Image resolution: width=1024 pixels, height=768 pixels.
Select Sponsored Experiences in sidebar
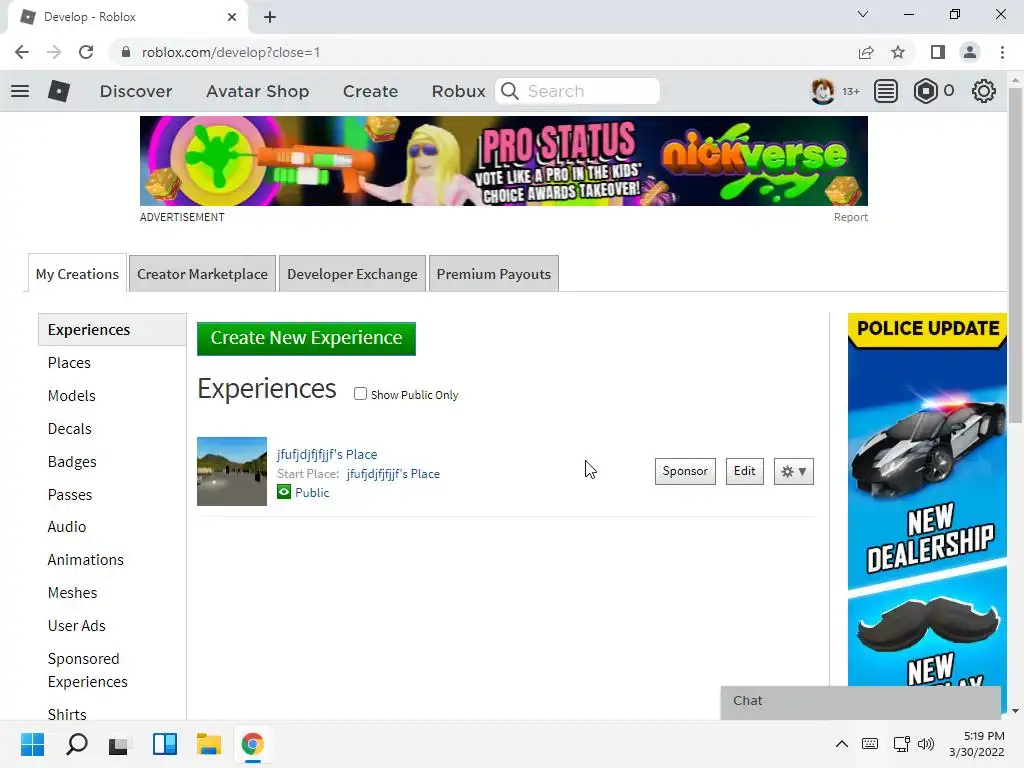point(88,670)
